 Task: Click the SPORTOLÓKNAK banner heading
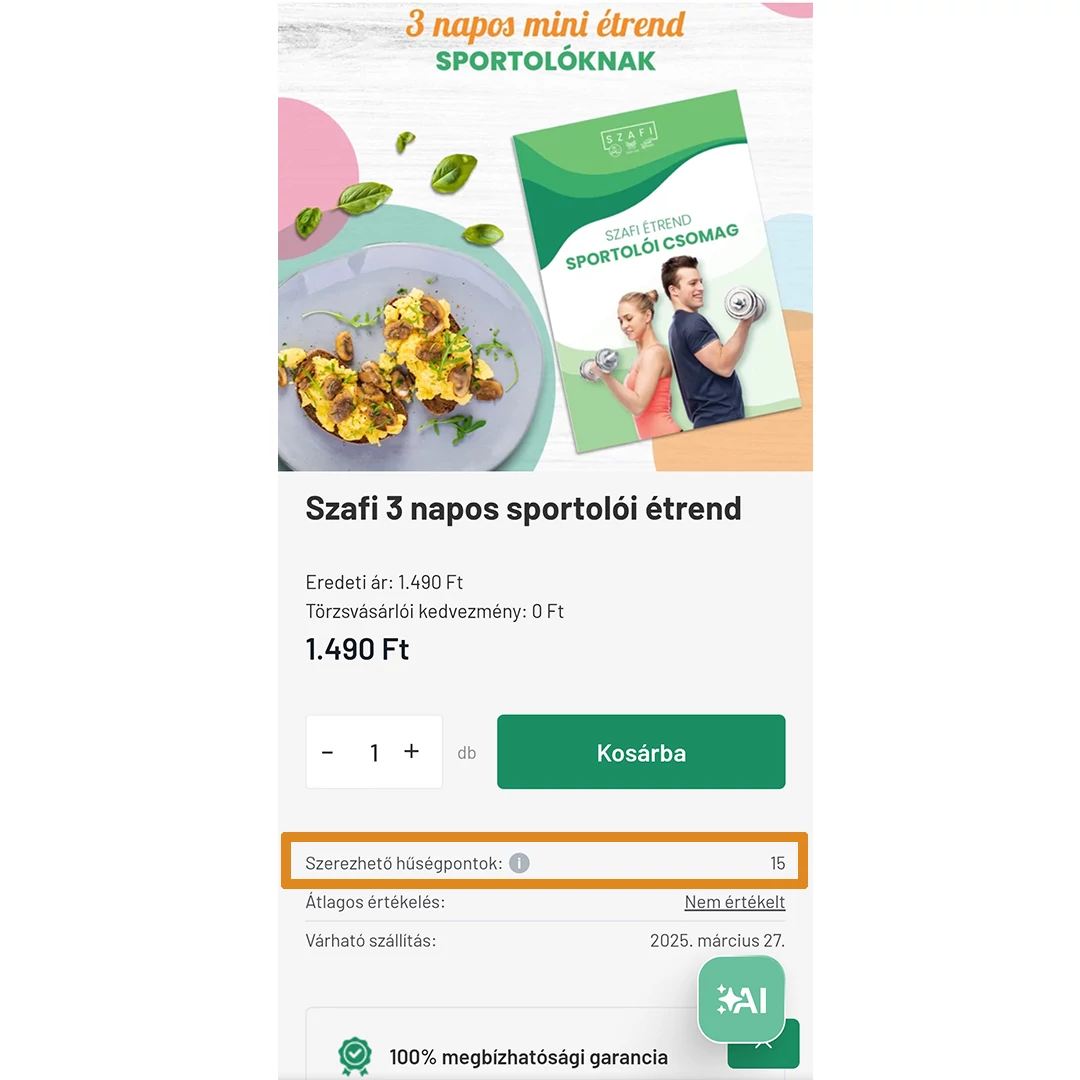click(x=546, y=61)
